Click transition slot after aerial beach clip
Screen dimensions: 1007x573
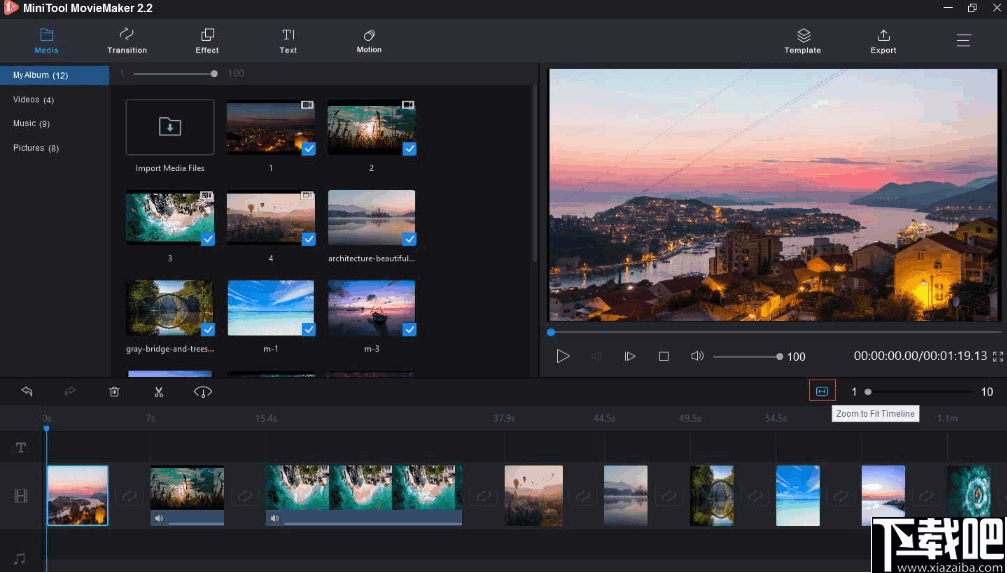point(483,495)
